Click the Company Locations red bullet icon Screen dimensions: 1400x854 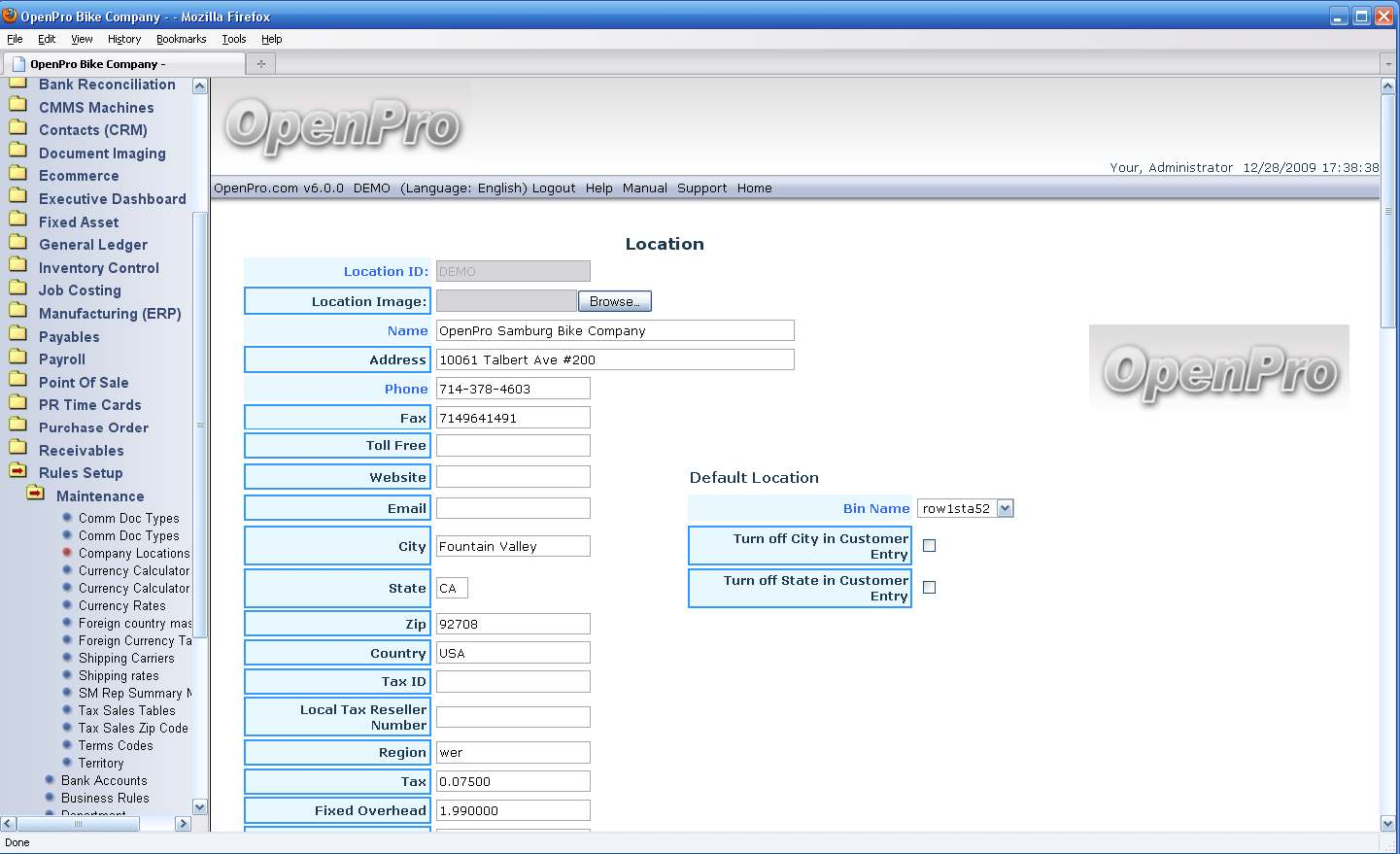click(x=67, y=553)
